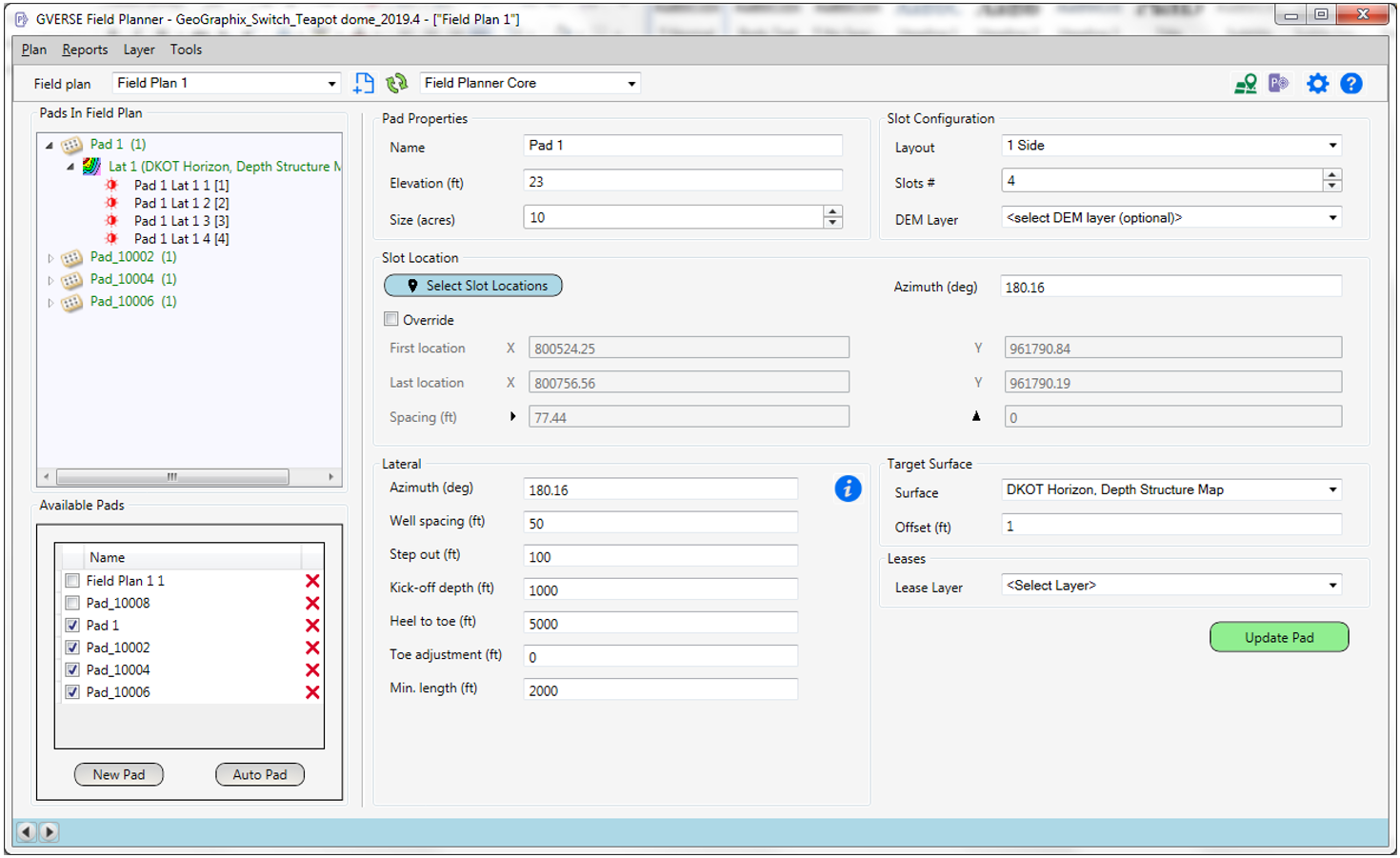The width and height of the screenshot is (1400, 858).
Task: Delete Field Plan 1 1 with its red X
Action: 312,581
